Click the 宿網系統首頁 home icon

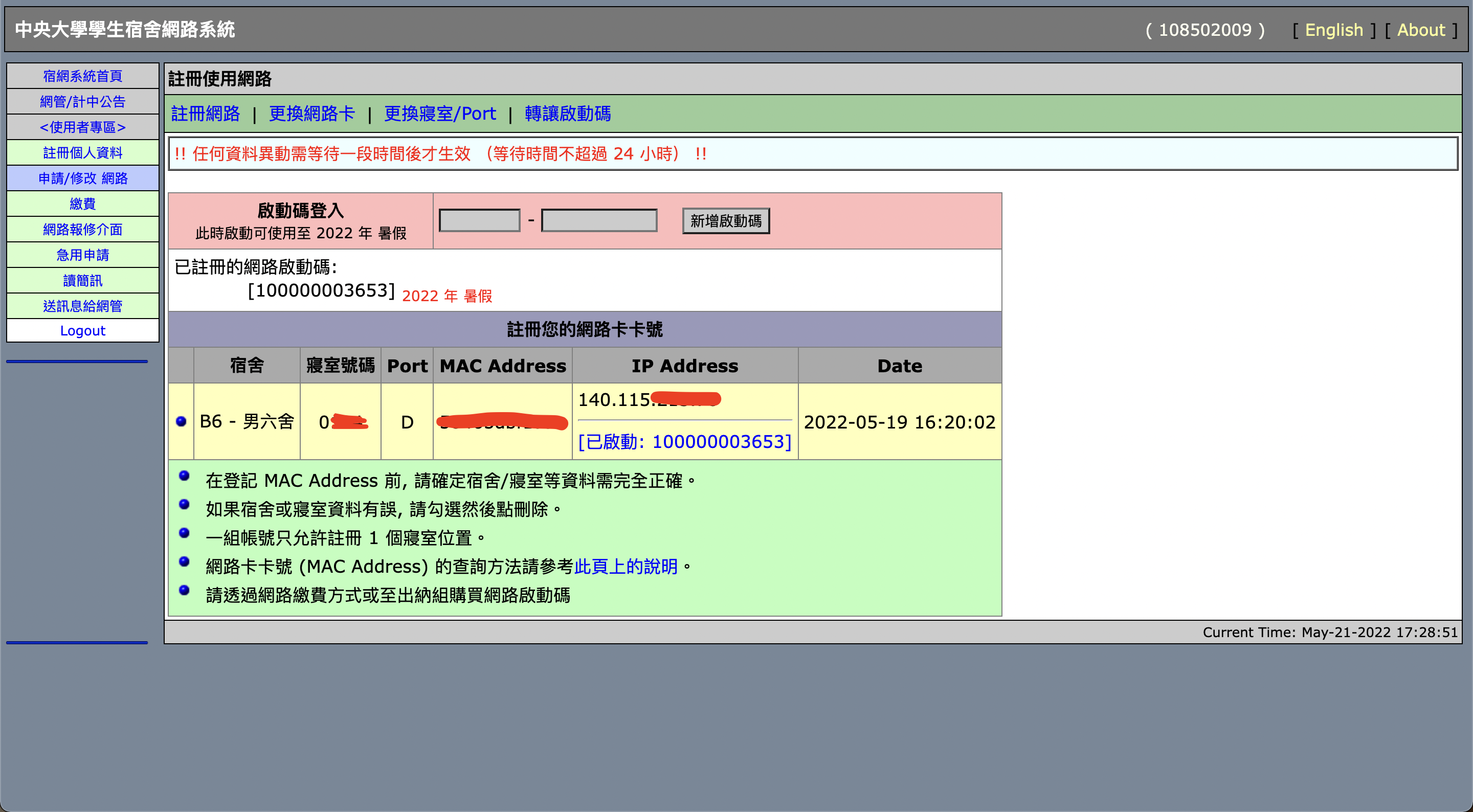point(82,75)
